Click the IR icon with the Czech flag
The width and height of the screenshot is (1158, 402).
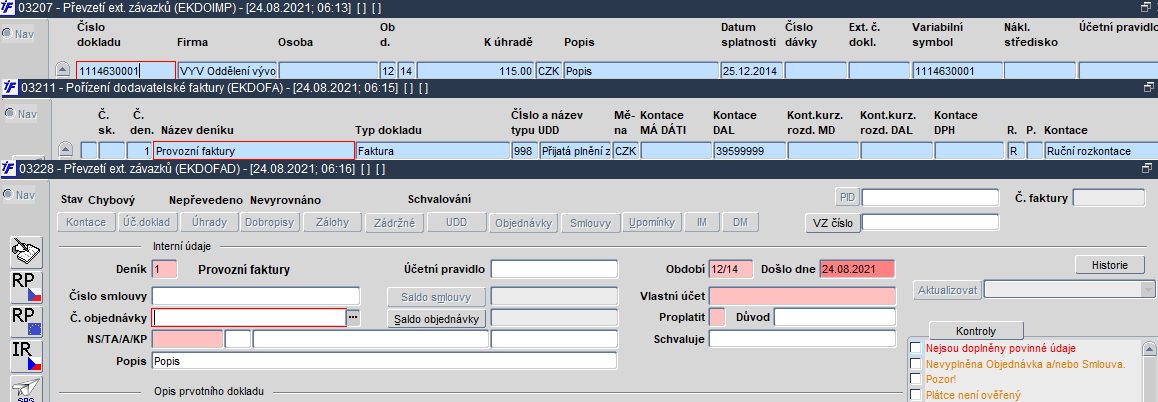pyautogui.click(x=26, y=357)
